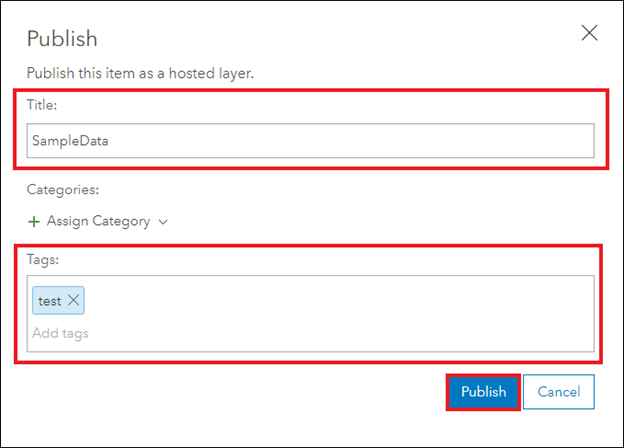Viewport: 624px width, 448px height.
Task: Click the SampleData text in Title field
Action: (70, 141)
